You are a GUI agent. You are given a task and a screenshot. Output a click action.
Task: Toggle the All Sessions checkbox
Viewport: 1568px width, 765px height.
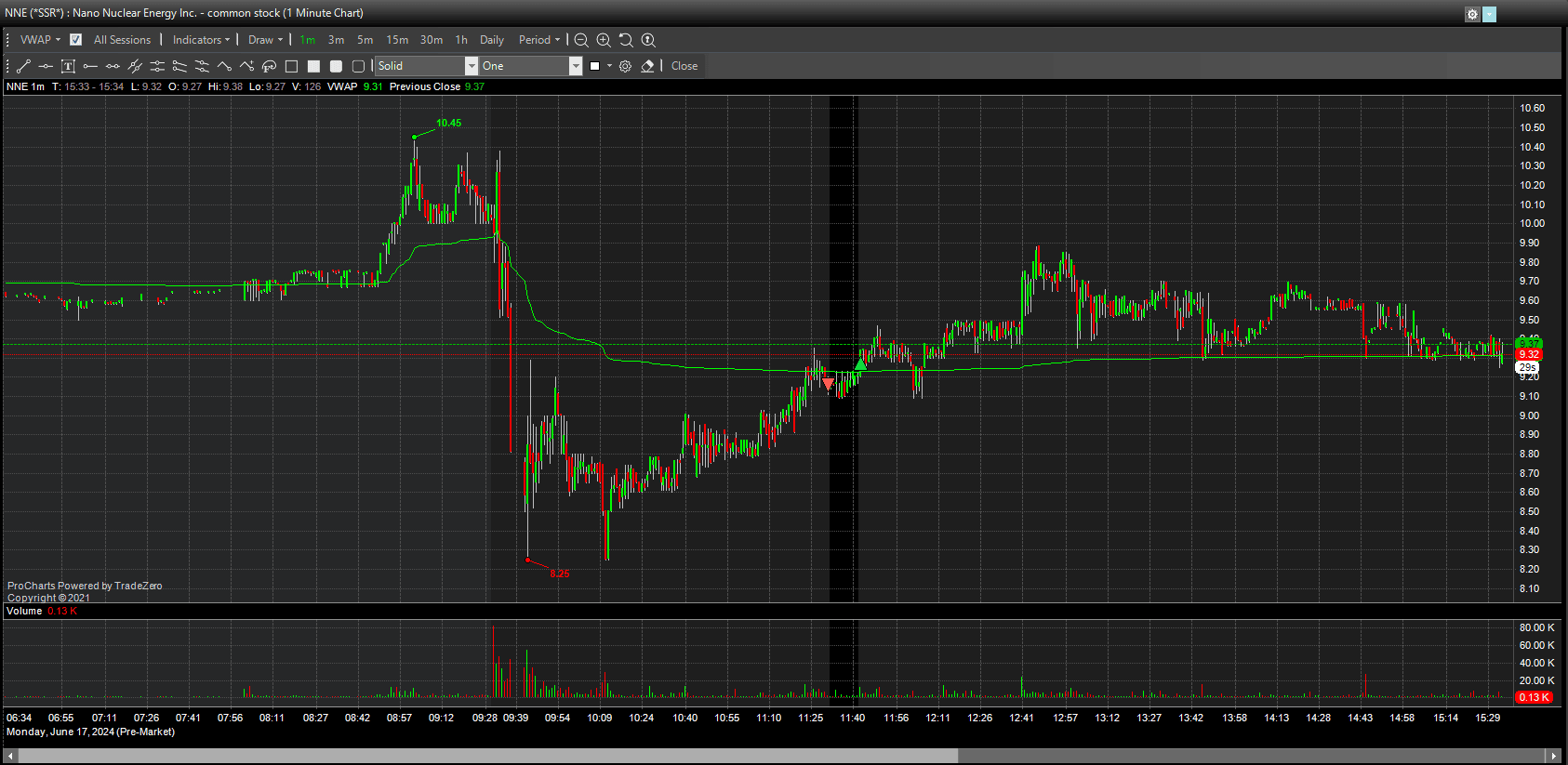[76, 40]
